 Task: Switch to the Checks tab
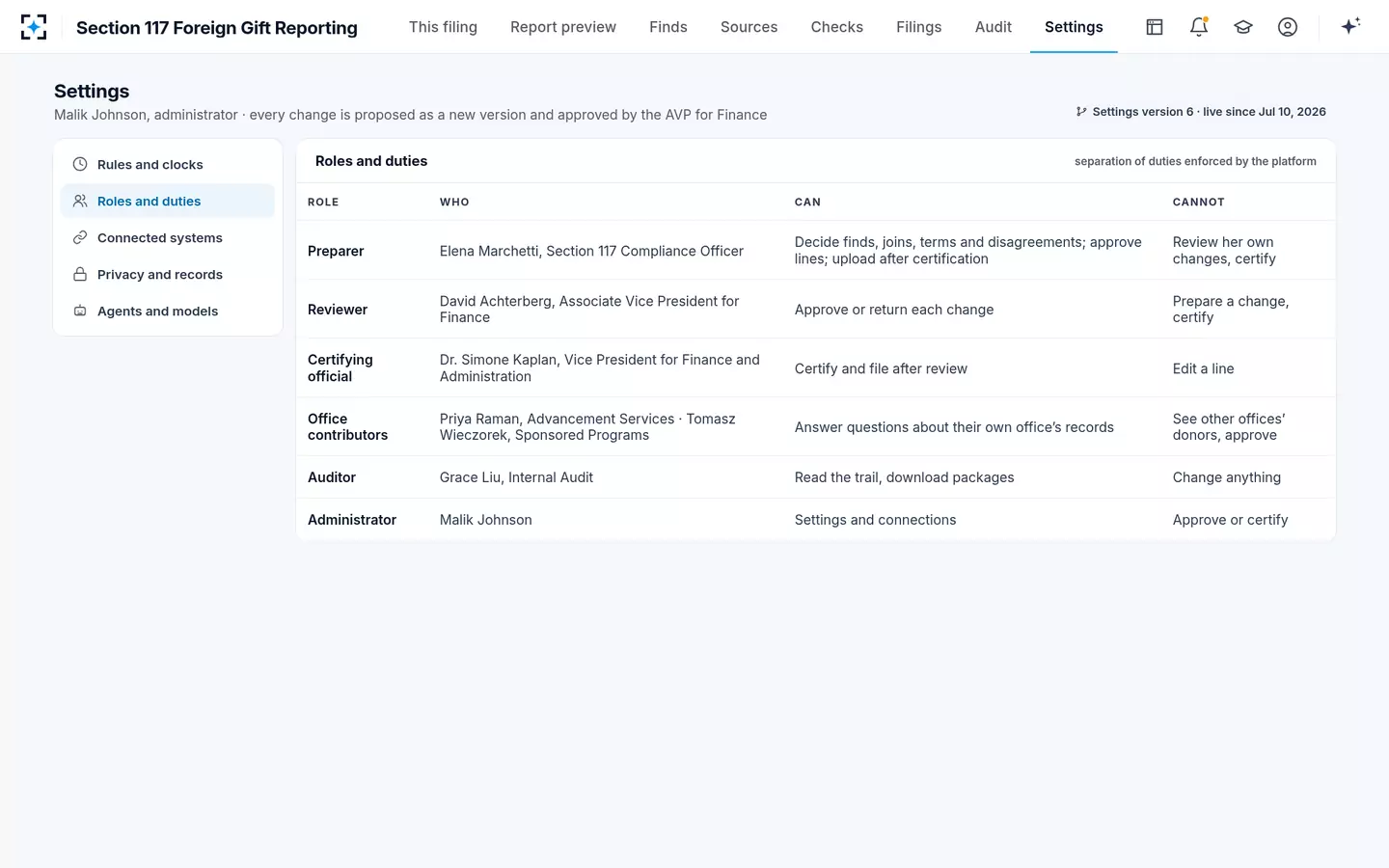click(837, 27)
